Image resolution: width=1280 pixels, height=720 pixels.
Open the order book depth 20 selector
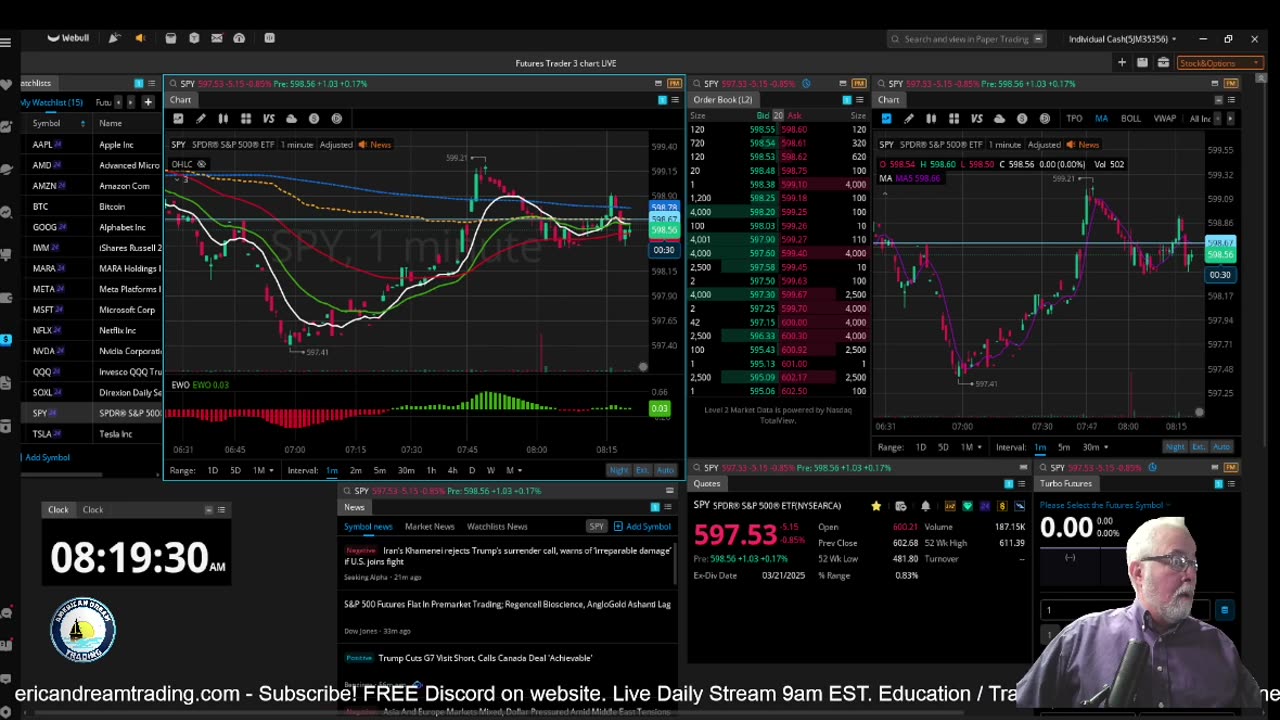click(x=778, y=115)
